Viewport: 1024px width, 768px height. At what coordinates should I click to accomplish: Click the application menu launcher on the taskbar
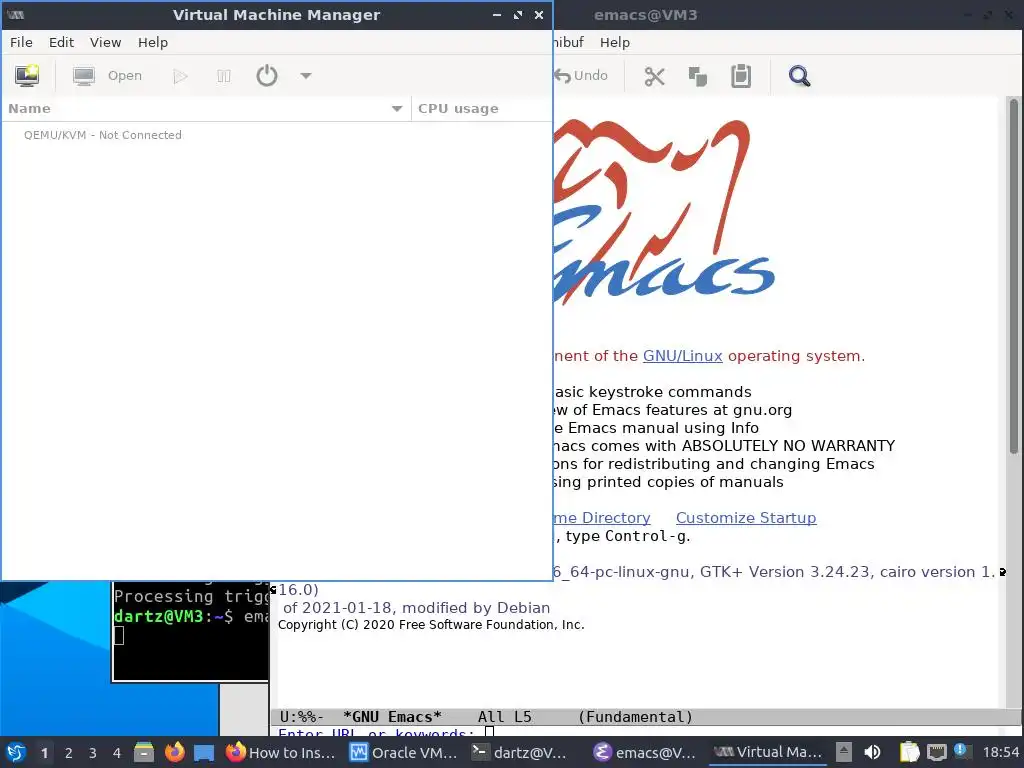[x=16, y=752]
